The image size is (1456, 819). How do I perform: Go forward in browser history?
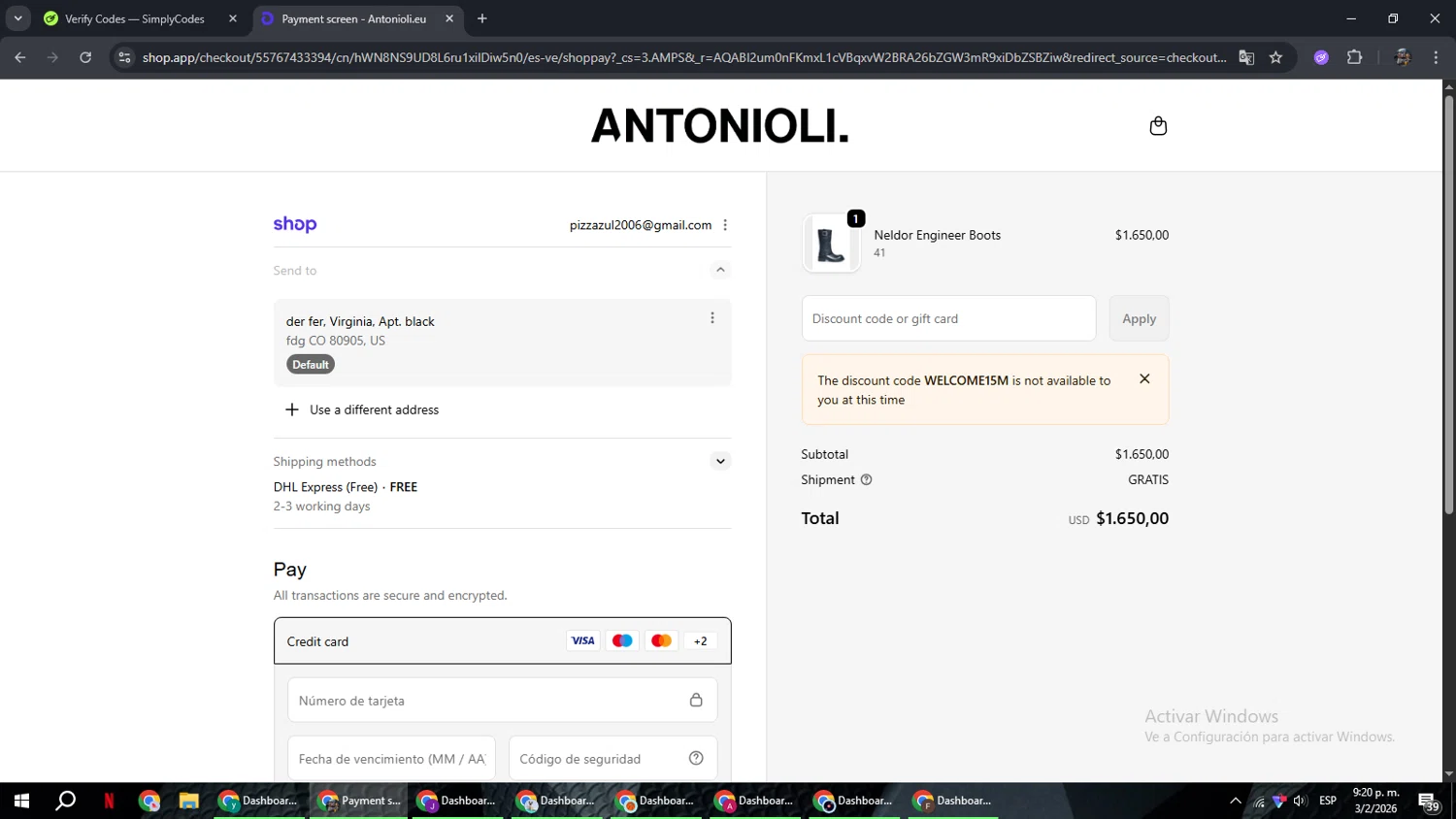tap(52, 57)
